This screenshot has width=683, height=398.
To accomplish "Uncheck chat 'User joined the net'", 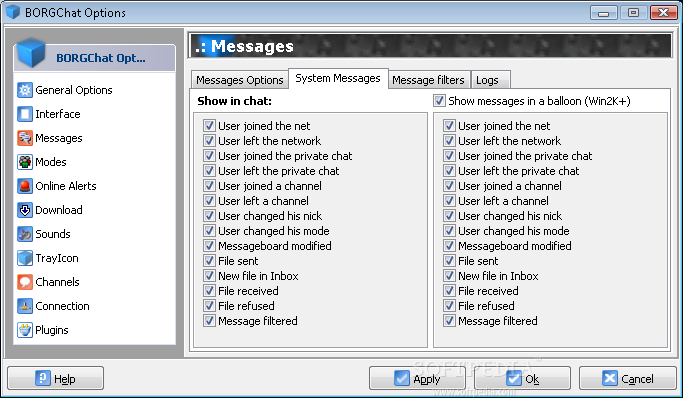I will click(x=209, y=126).
